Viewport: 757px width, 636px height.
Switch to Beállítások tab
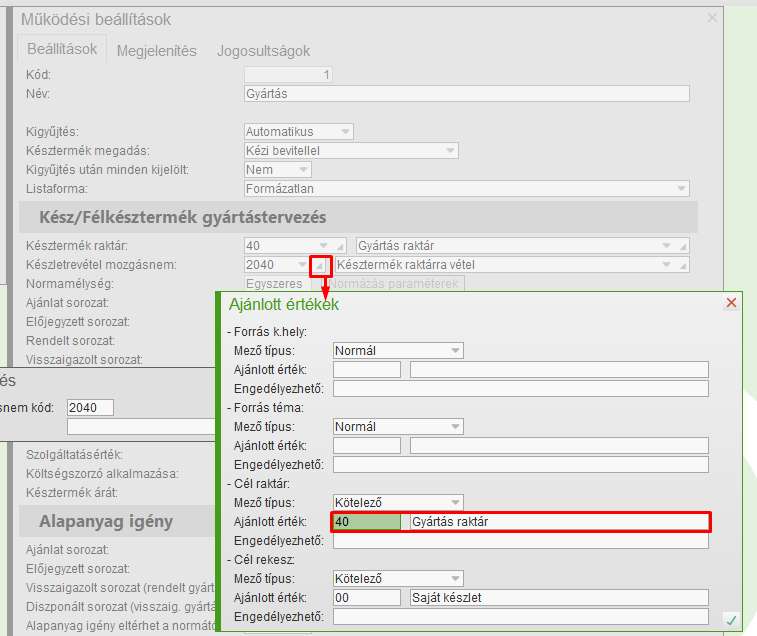62,49
